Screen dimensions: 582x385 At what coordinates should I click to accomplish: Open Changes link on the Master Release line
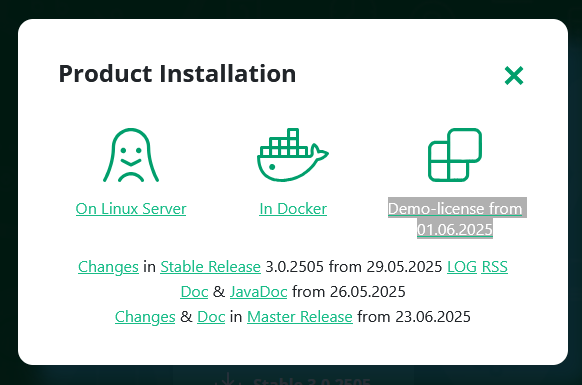pyautogui.click(x=145, y=317)
